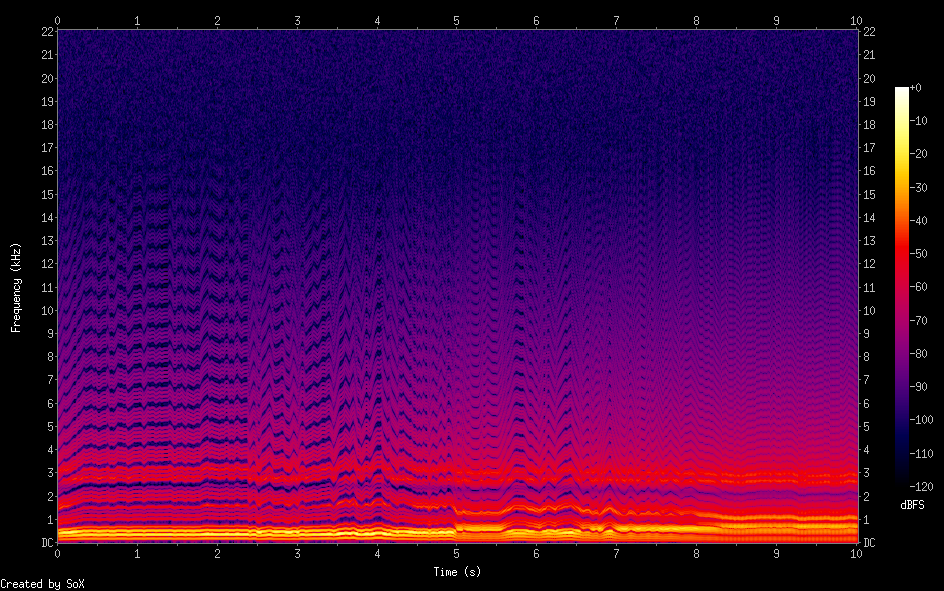Click the 16 kHz label on left axis

45,171
